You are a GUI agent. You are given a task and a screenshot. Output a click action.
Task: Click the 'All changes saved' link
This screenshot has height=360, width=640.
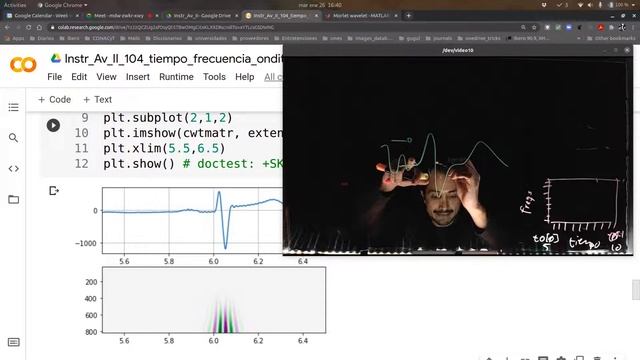pyautogui.click(x=273, y=77)
